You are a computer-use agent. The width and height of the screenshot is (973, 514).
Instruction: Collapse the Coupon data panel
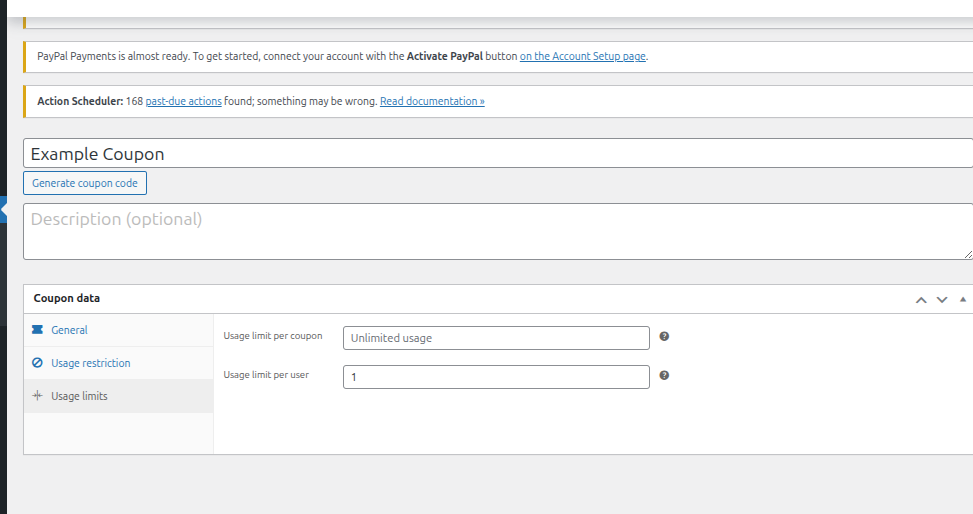click(x=962, y=299)
